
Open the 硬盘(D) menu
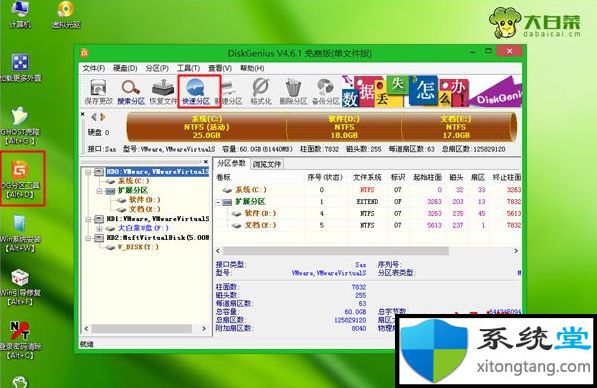(x=125, y=68)
